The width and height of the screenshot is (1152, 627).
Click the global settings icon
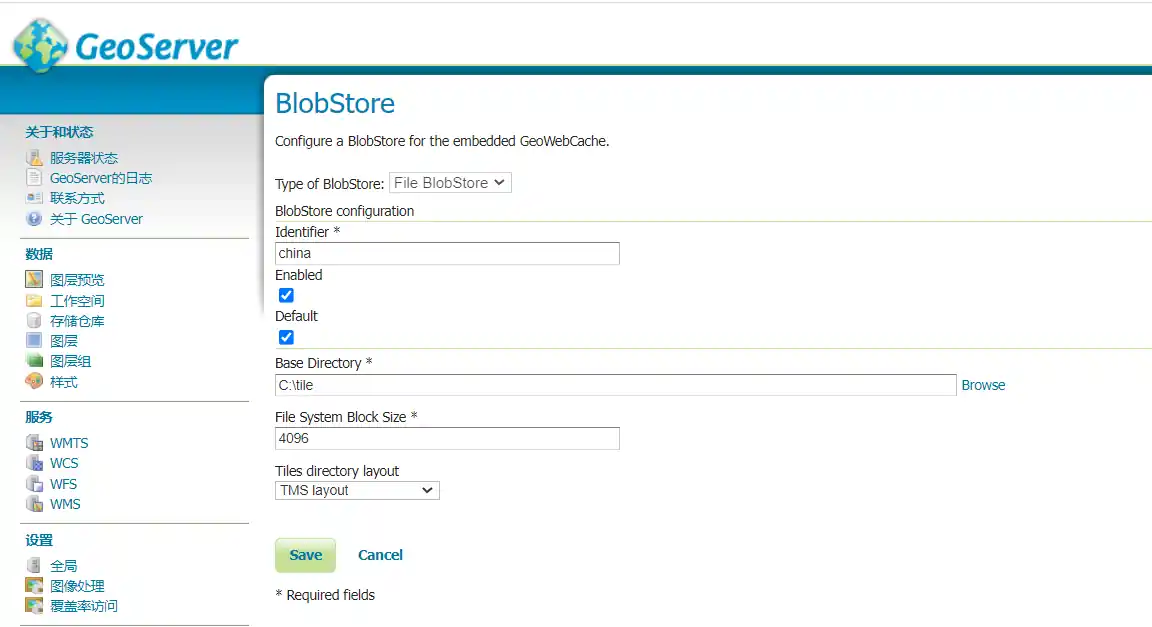[34, 566]
